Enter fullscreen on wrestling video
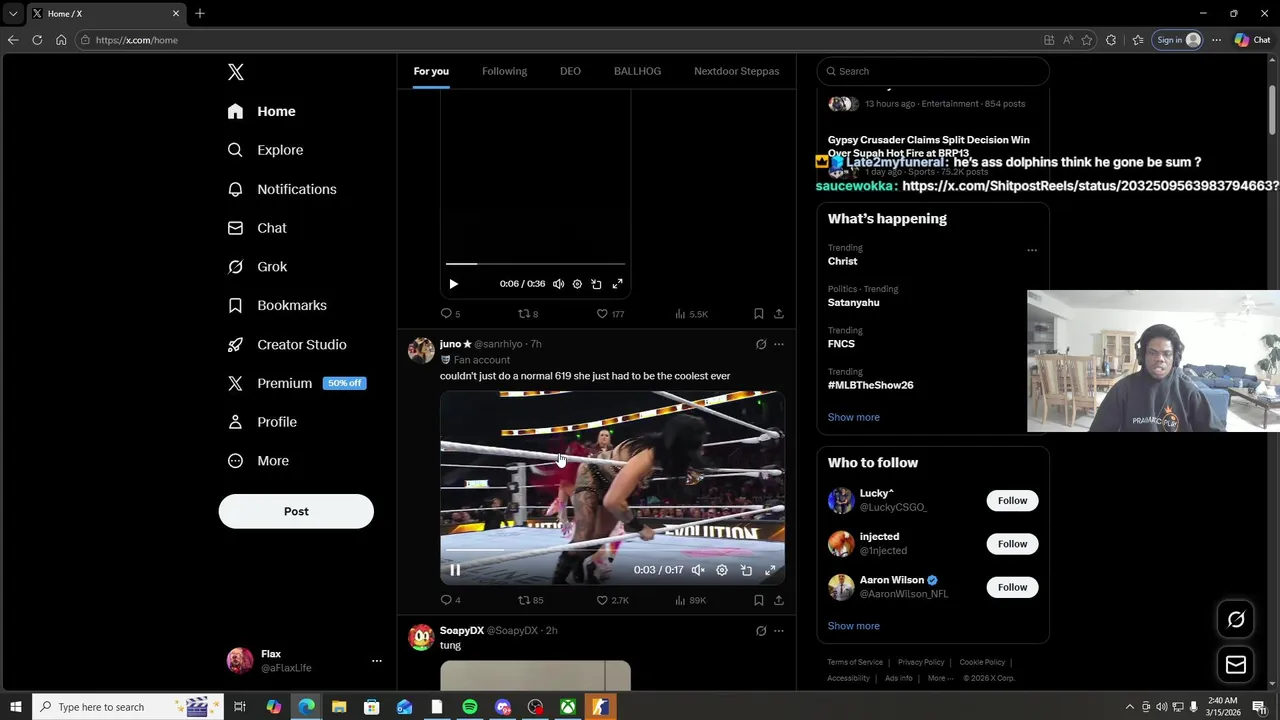Image resolution: width=1280 pixels, height=720 pixels. click(770, 570)
